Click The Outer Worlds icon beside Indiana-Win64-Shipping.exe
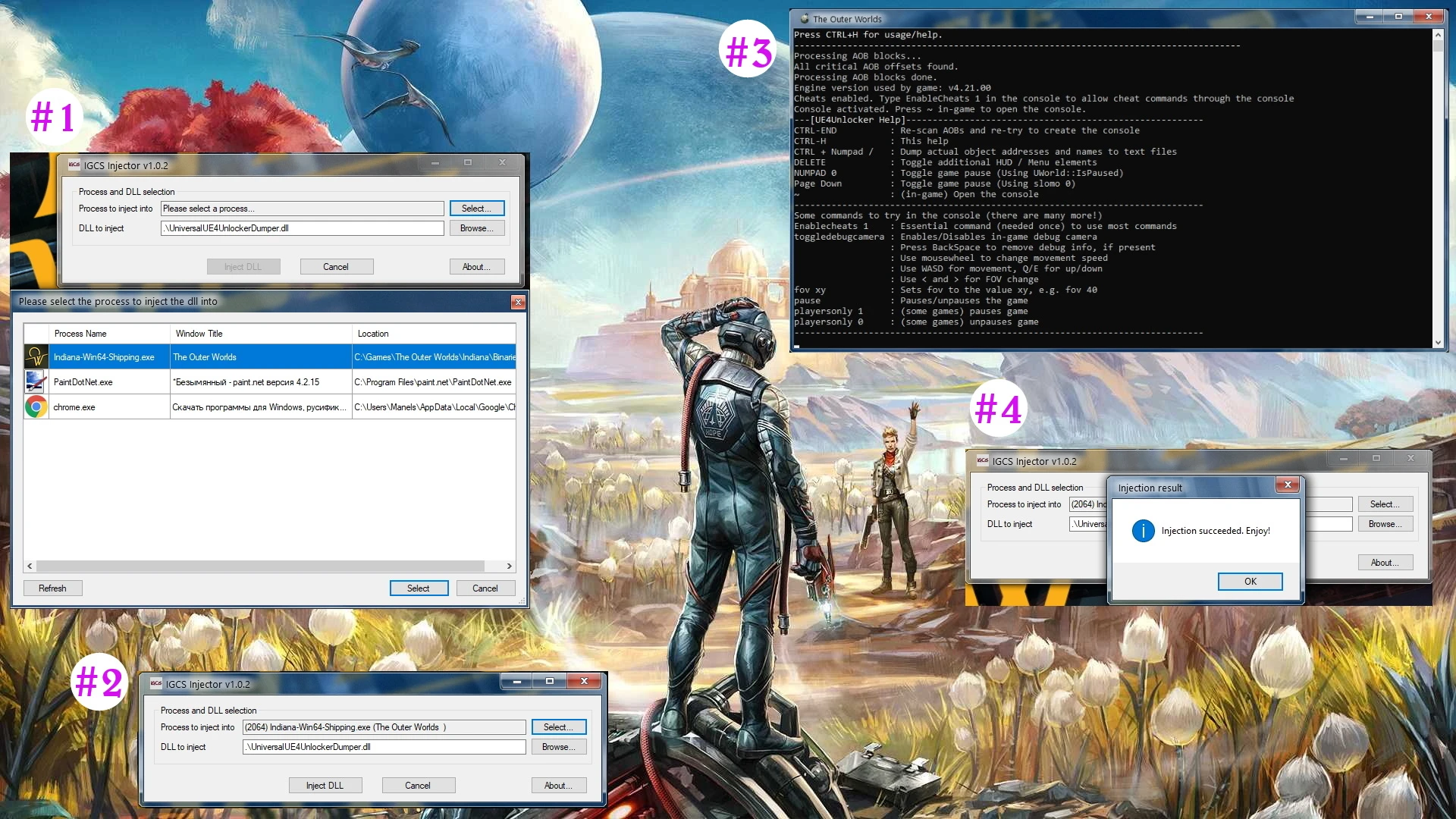This screenshot has width=1456, height=819. [36, 356]
